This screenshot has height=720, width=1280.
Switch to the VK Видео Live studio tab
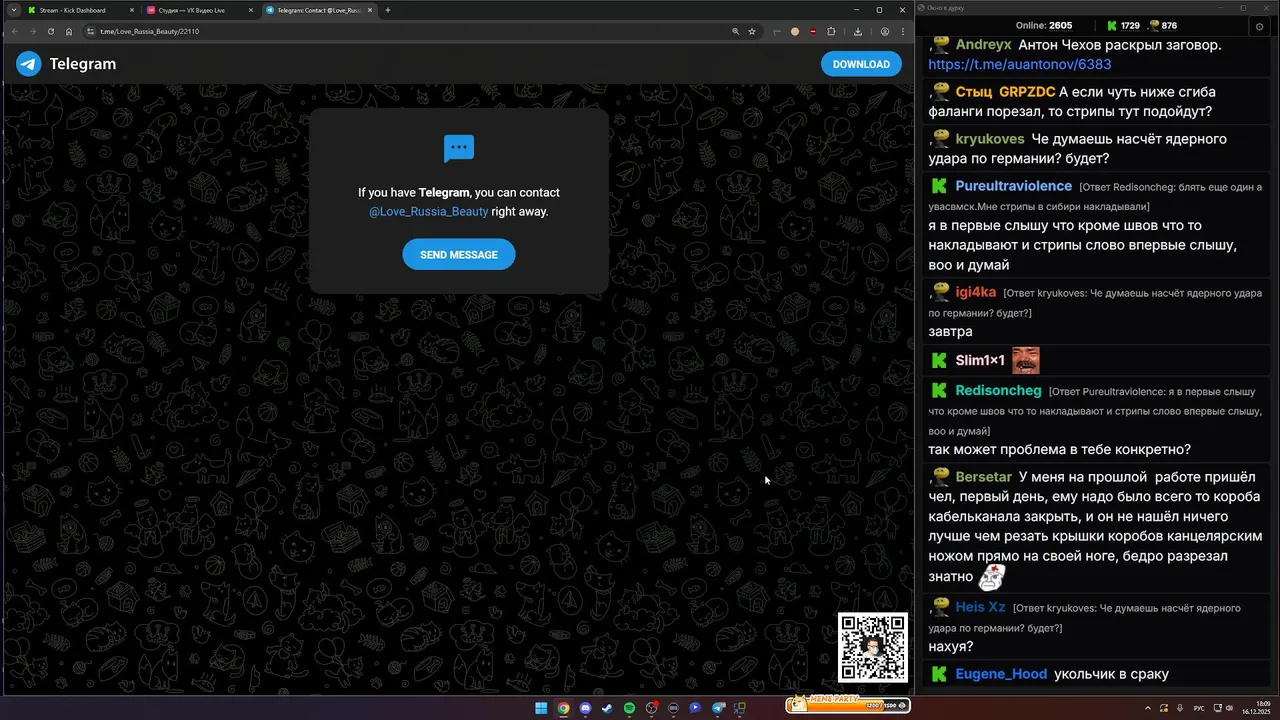point(197,10)
